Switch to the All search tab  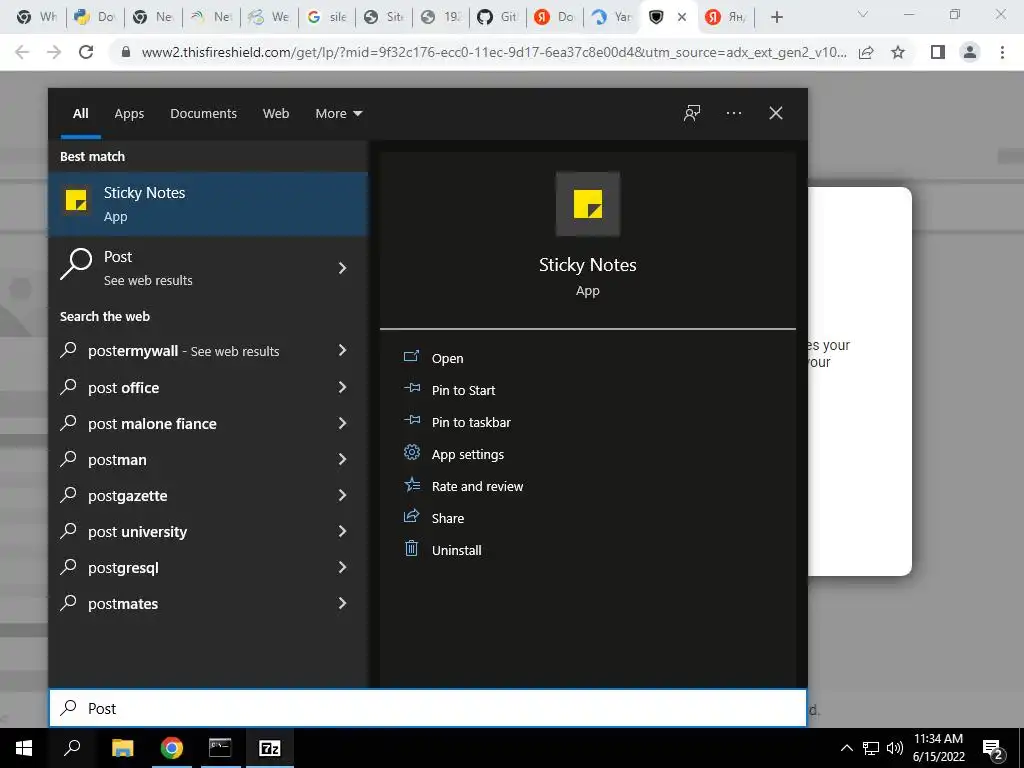[80, 113]
